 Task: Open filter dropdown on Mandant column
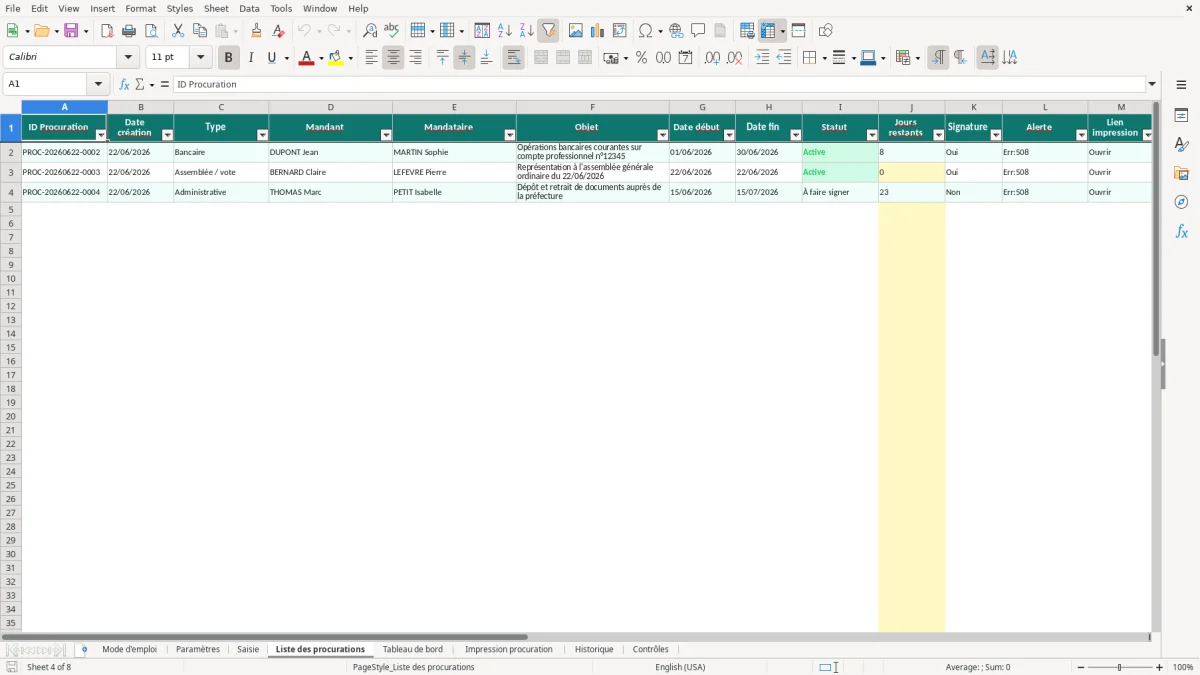[386, 135]
